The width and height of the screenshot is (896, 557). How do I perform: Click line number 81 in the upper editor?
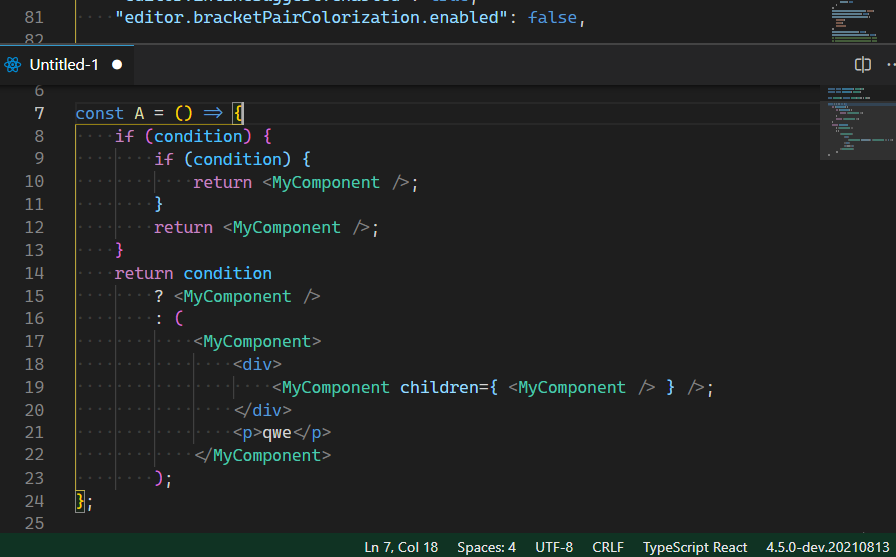(34, 17)
